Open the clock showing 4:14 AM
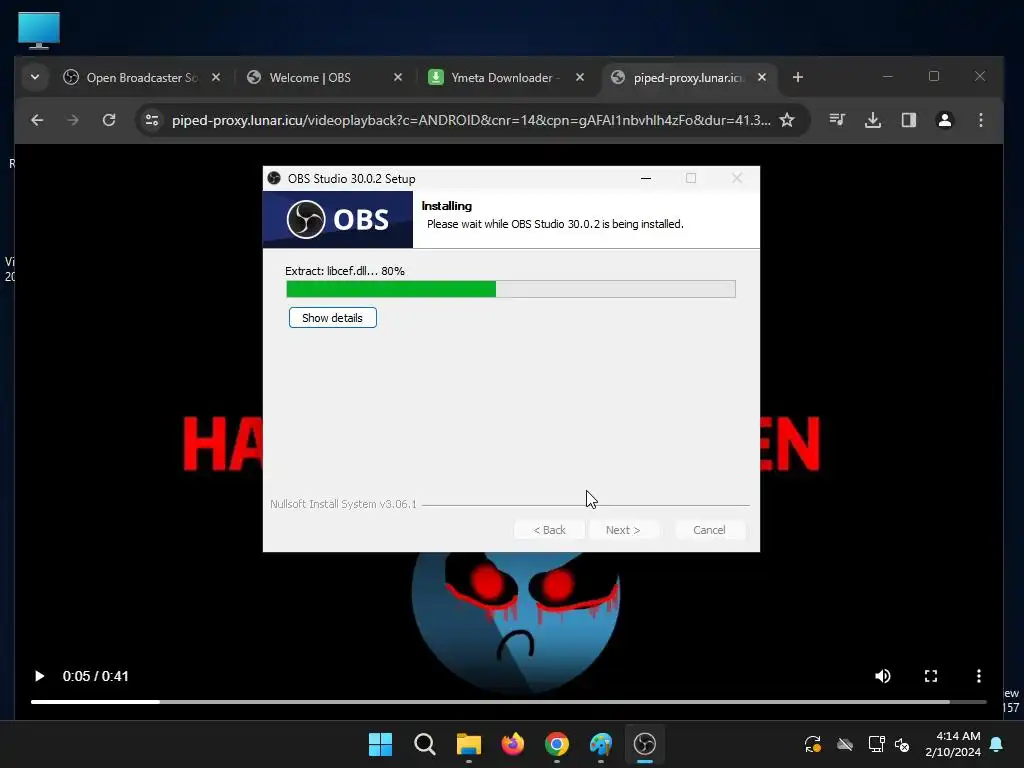This screenshot has width=1024, height=768. coord(953,744)
